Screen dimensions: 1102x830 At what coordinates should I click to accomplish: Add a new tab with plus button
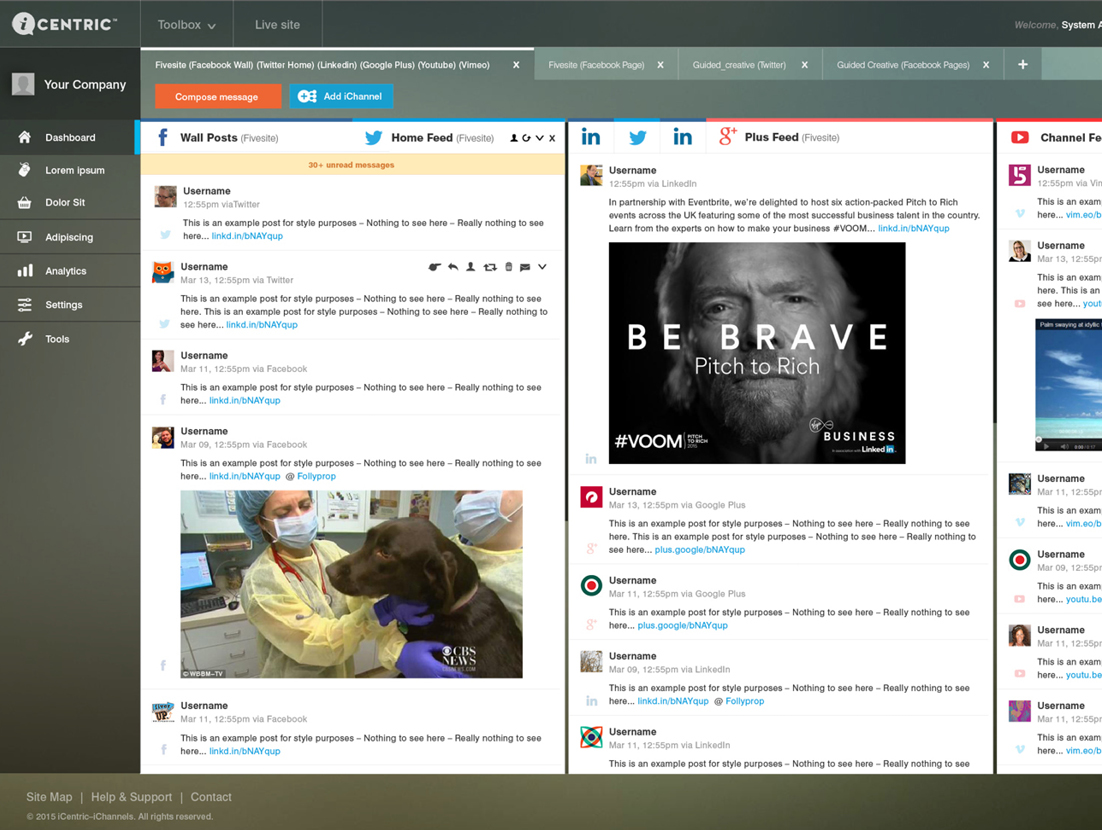(x=1022, y=65)
